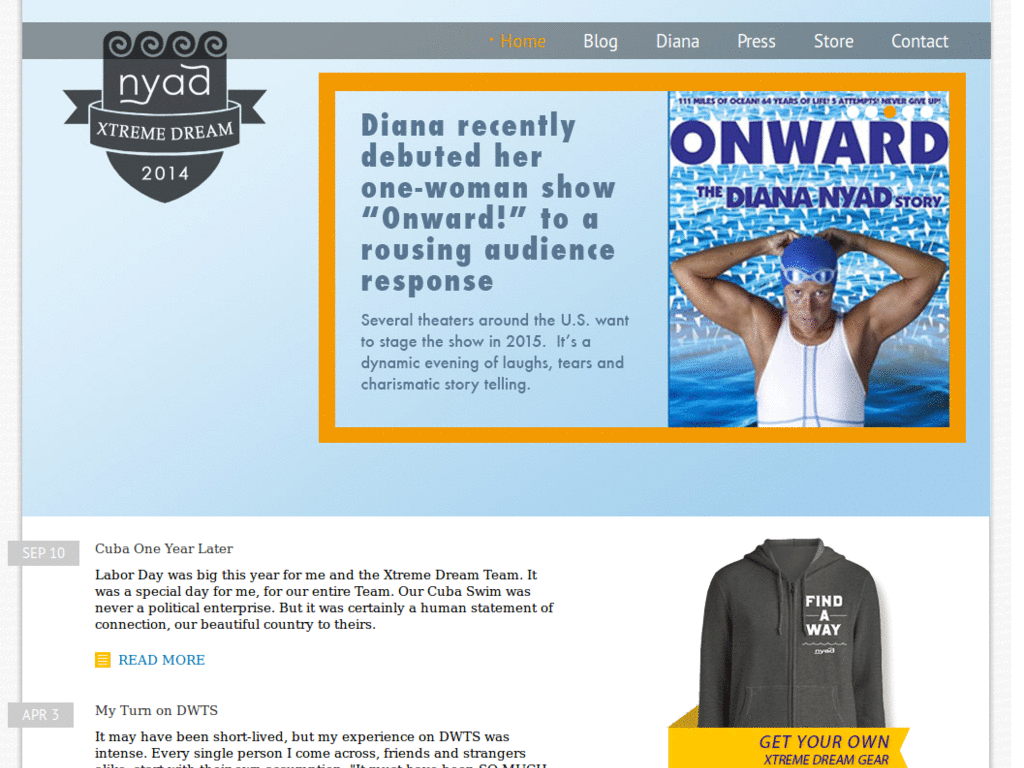
Task: Click the APR 3 date tag
Action: coord(40,715)
